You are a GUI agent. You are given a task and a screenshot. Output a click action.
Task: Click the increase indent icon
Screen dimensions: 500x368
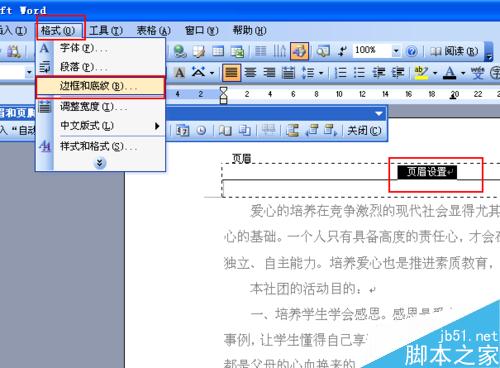coord(397,72)
